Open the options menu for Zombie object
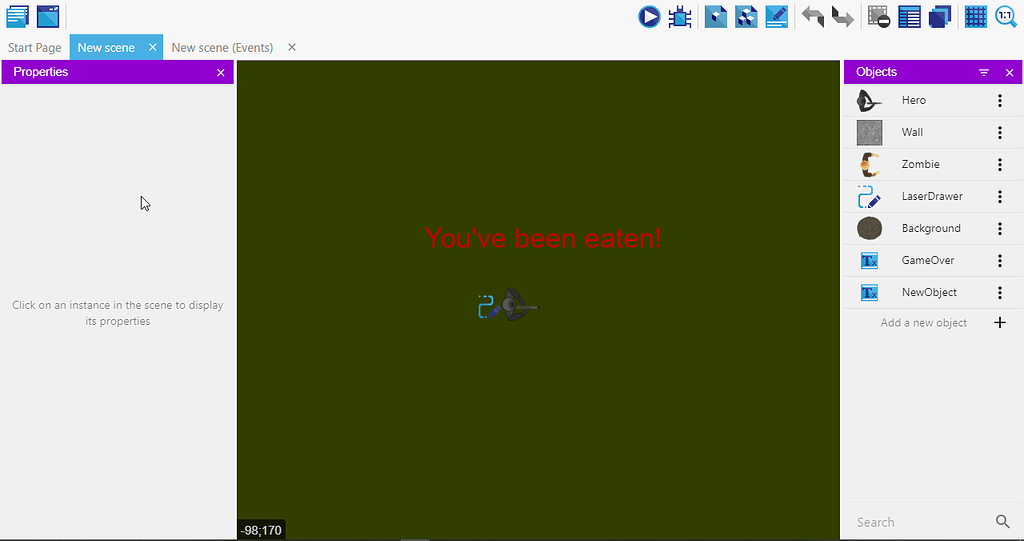Viewport: 1024px width, 541px height. click(x=999, y=165)
